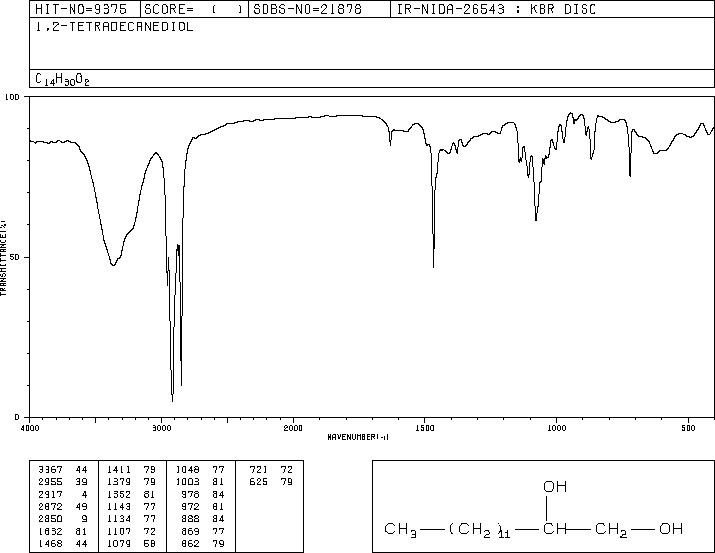The height and width of the screenshot is (553, 715).
Task: Click the x-axis 1500 tick label
Action: point(425,428)
